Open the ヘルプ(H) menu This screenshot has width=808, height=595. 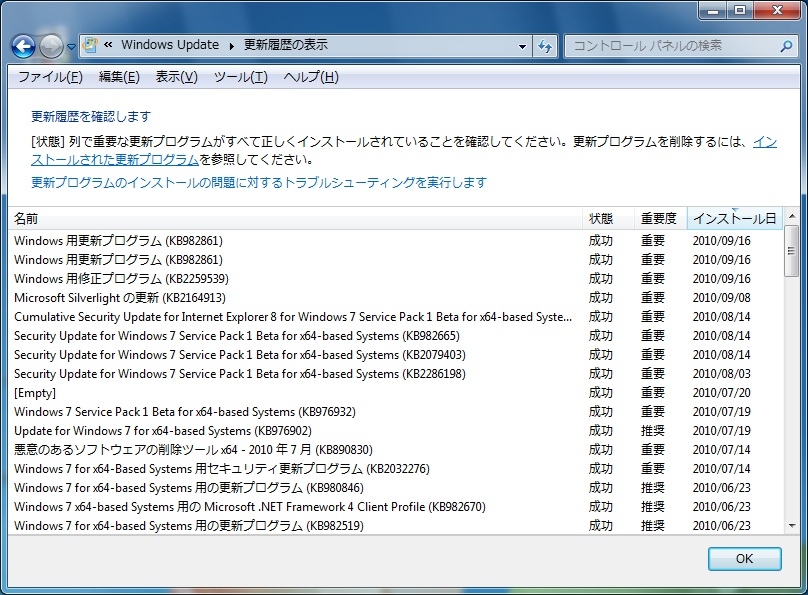(311, 77)
